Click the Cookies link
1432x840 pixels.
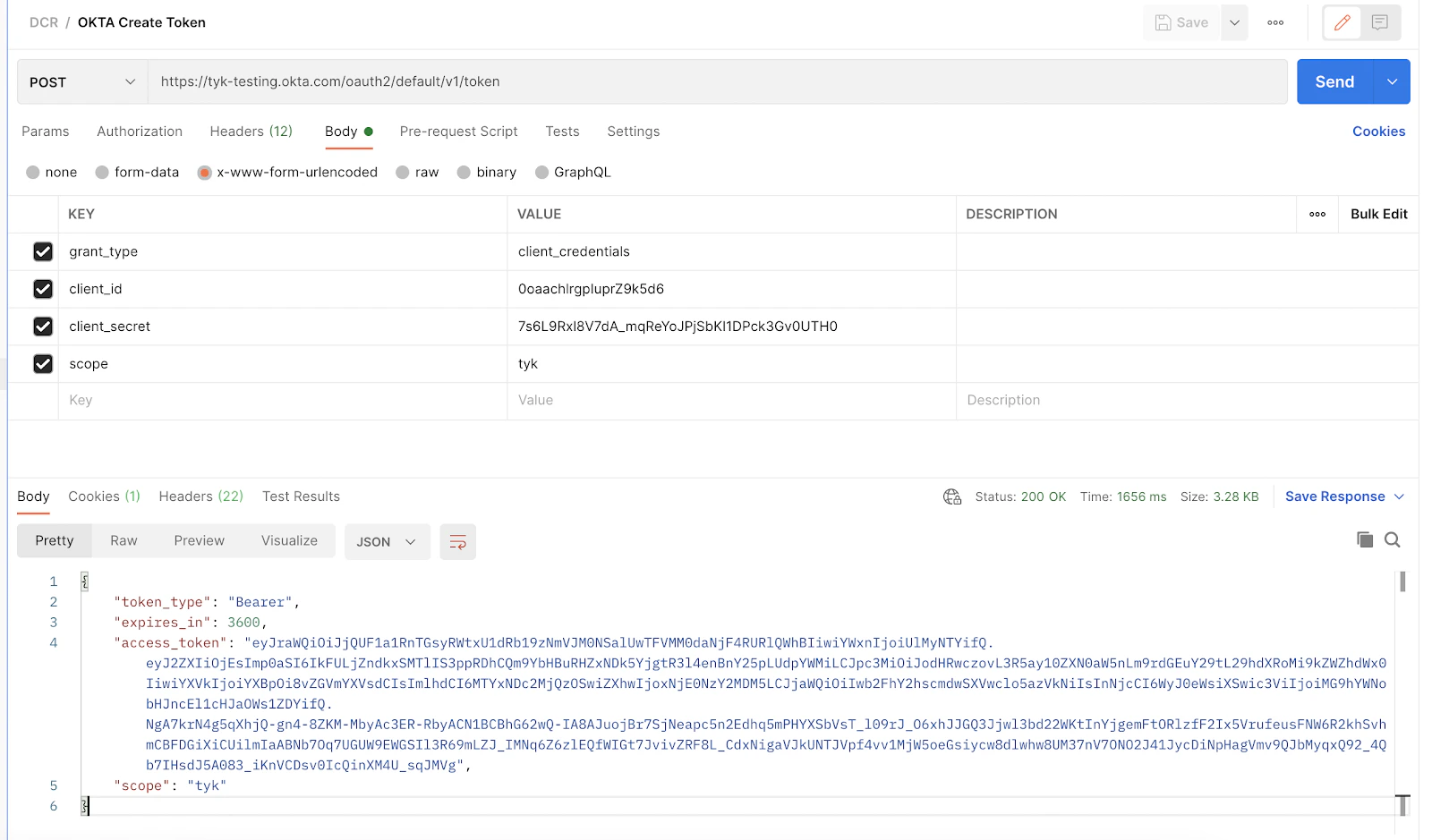pyautogui.click(x=1378, y=132)
